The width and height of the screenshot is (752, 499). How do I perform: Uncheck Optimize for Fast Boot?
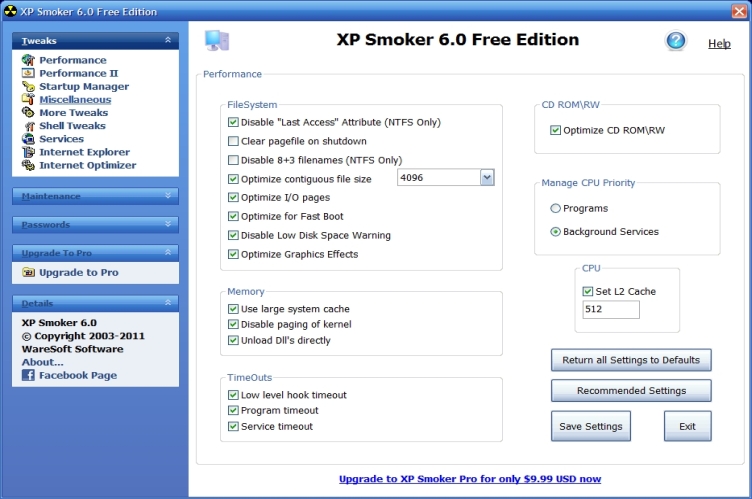233,216
